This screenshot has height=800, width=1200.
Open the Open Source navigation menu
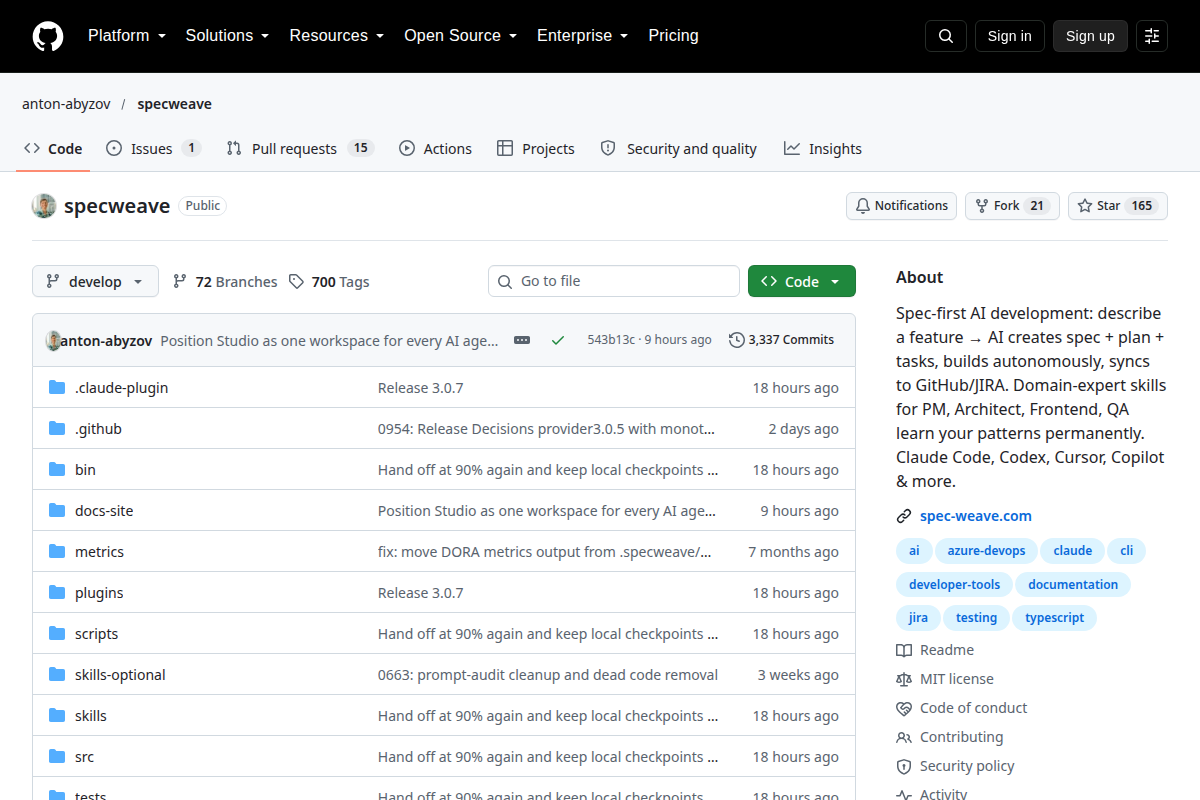[460, 36]
